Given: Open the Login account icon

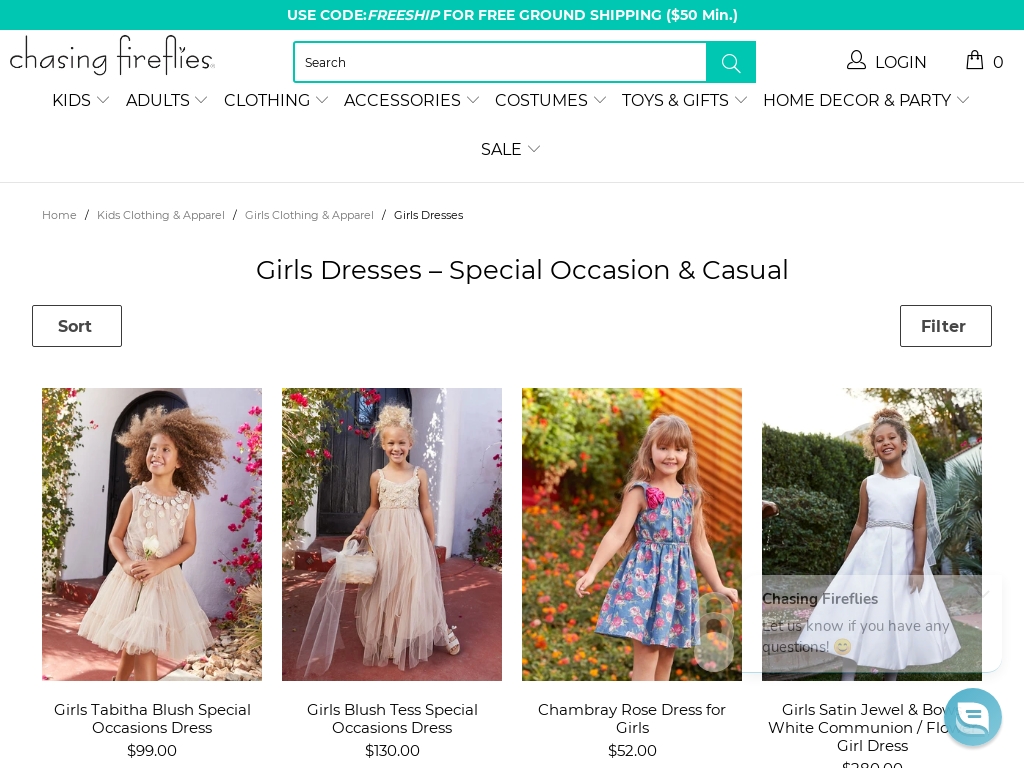Looking at the screenshot, I should [x=856, y=60].
